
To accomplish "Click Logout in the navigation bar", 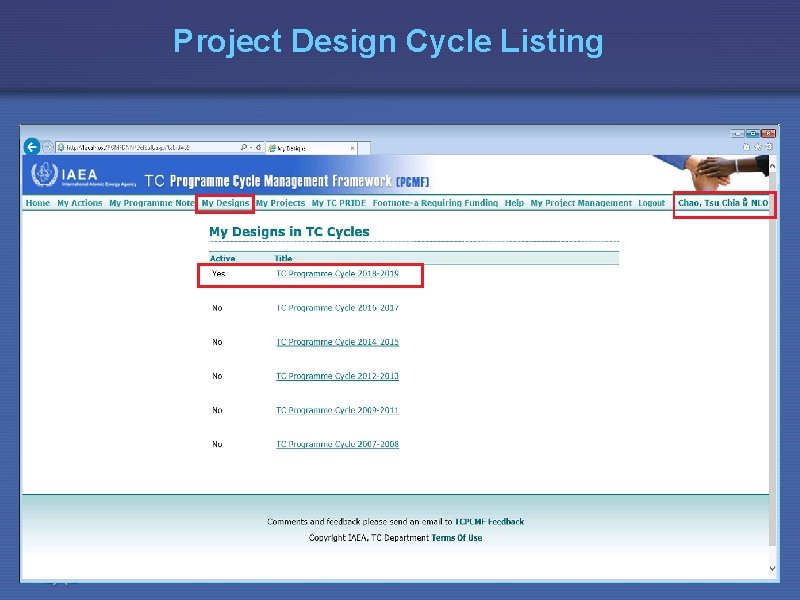I will (x=652, y=203).
